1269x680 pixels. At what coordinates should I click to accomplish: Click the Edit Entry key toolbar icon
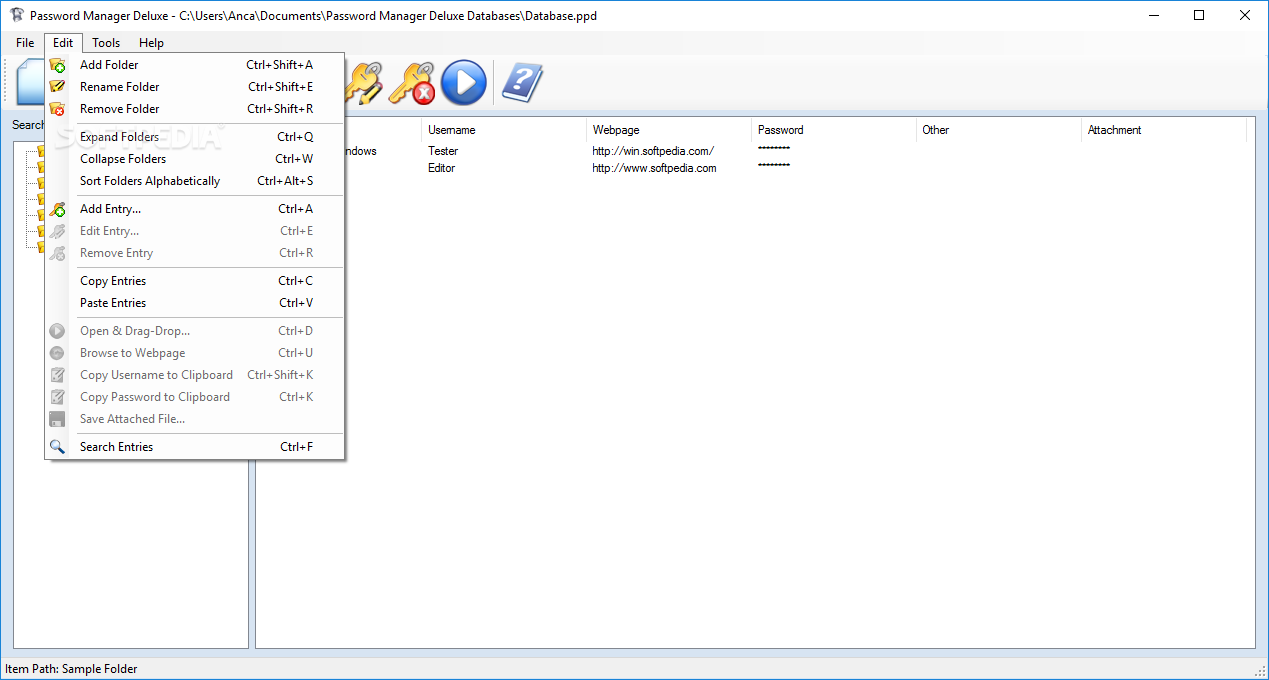[364, 82]
